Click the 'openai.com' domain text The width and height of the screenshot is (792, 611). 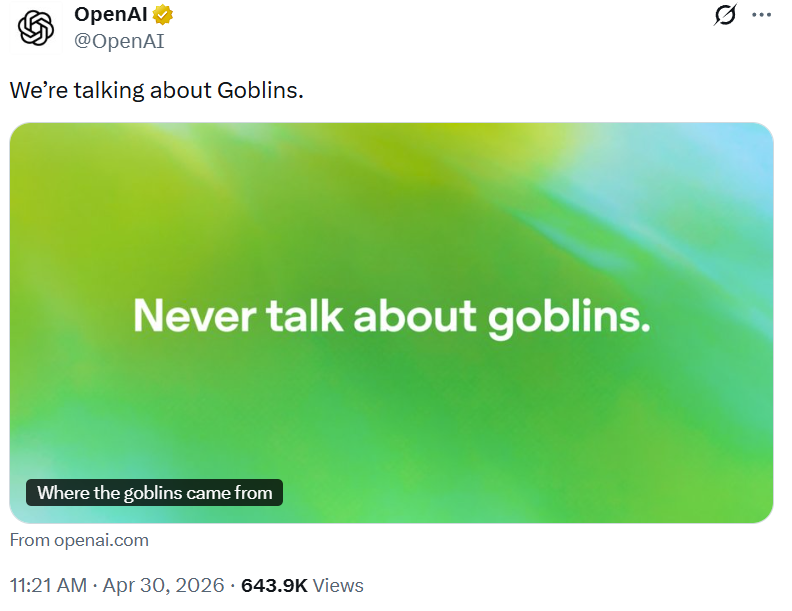102,540
